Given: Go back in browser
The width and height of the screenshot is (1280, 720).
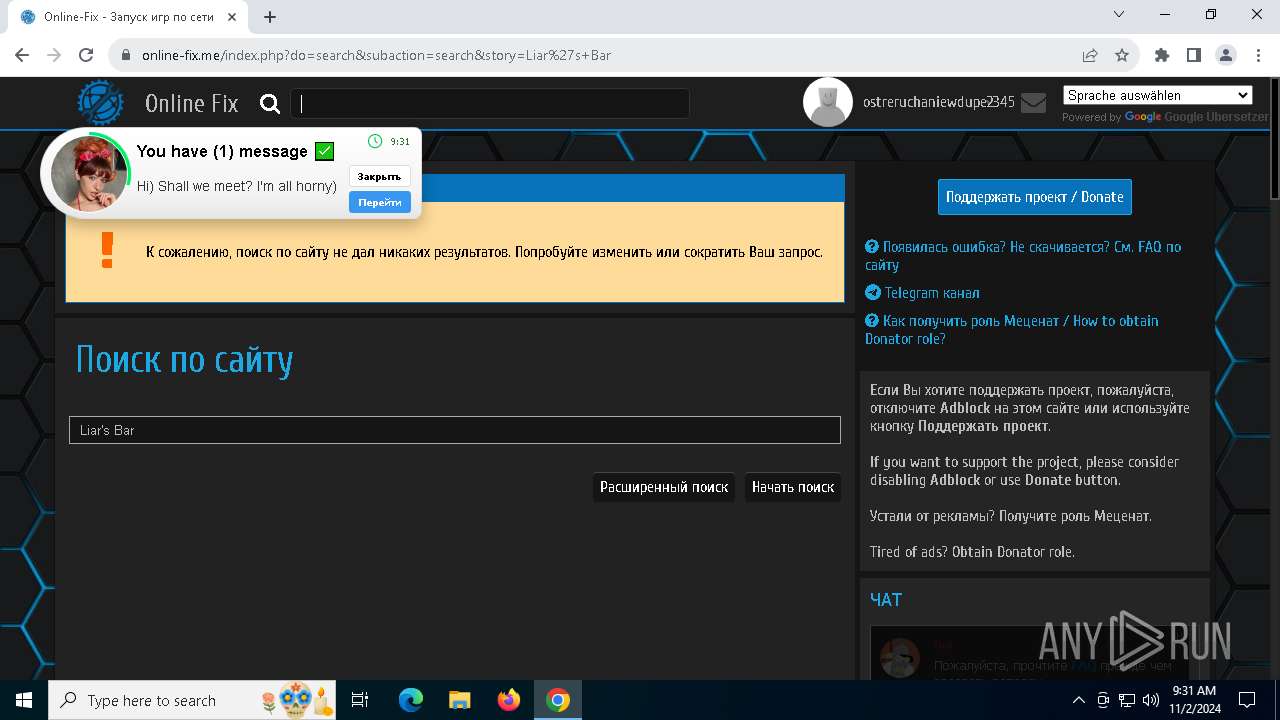Looking at the screenshot, I should 22,55.
